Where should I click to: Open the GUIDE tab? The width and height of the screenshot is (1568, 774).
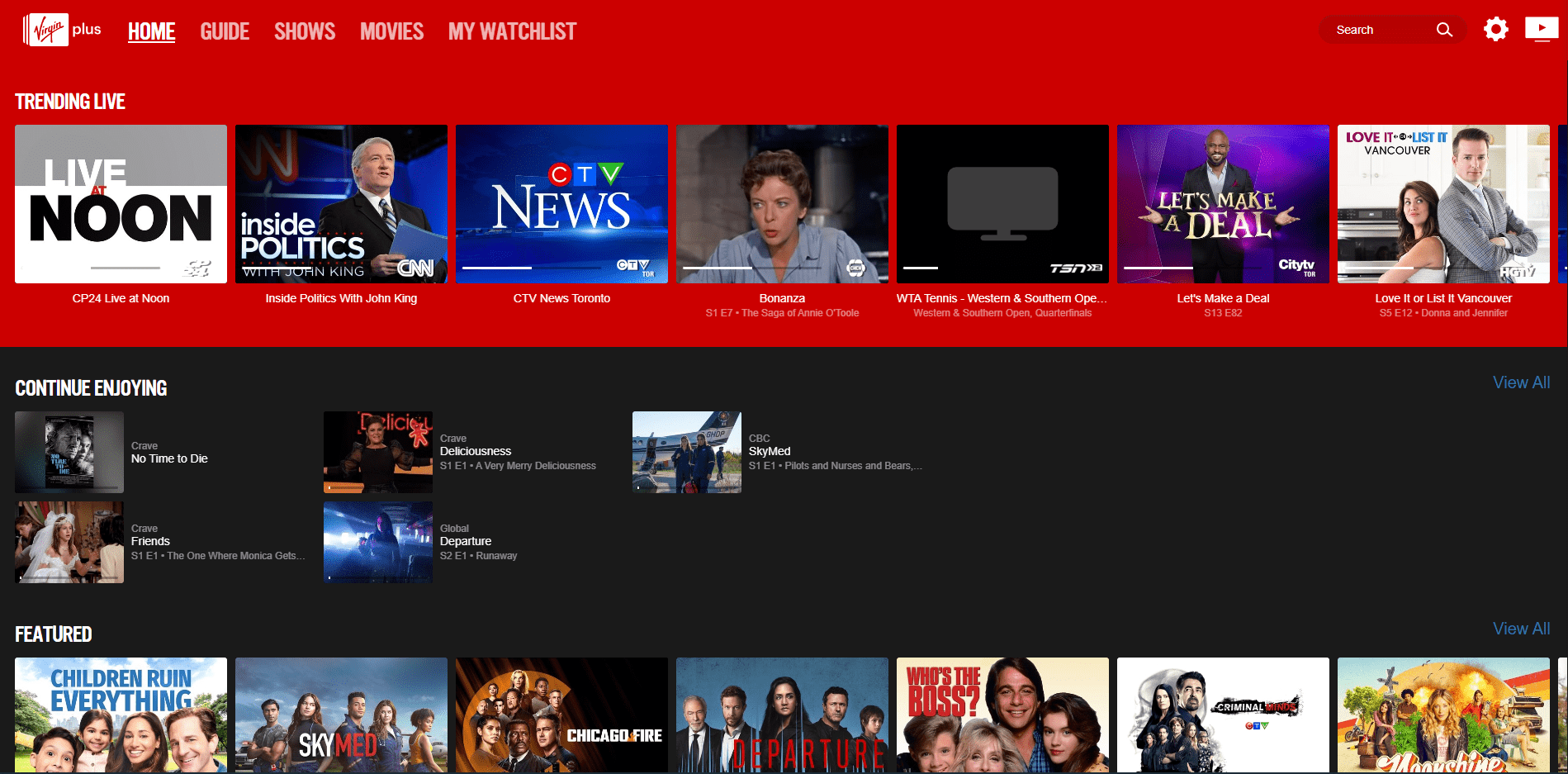pos(225,31)
